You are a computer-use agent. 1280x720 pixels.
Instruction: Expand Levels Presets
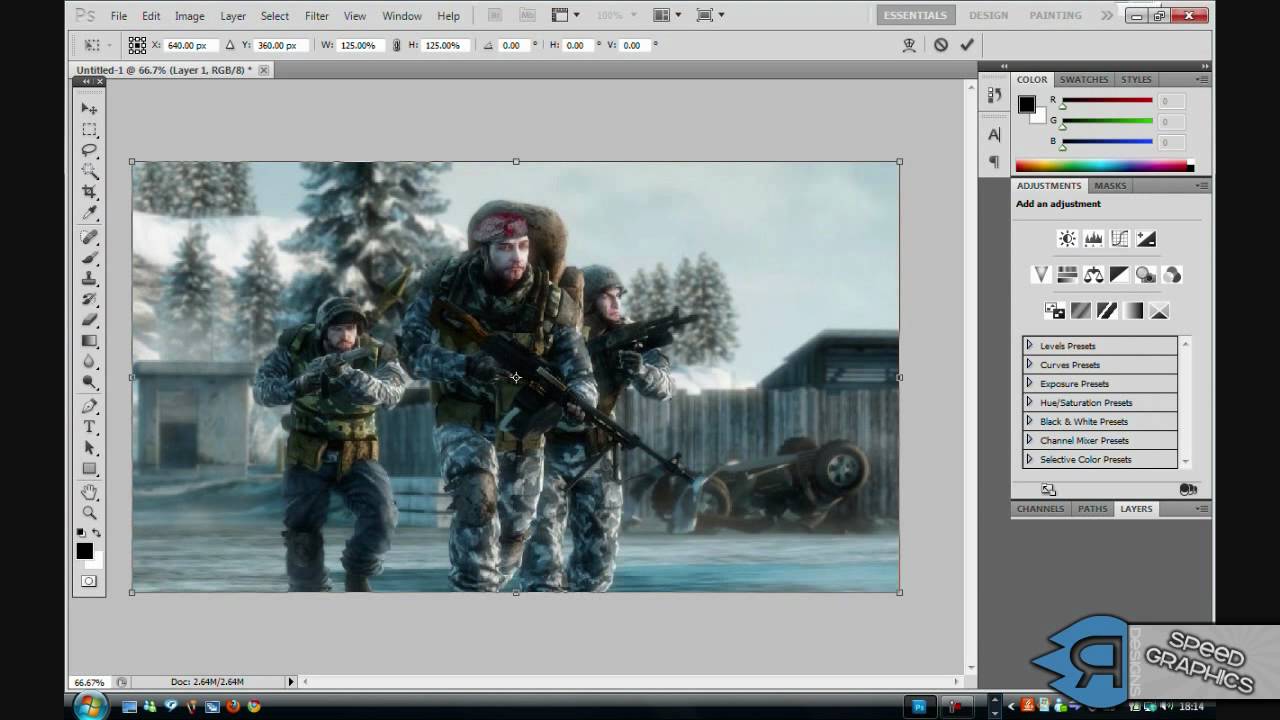pos(1029,345)
